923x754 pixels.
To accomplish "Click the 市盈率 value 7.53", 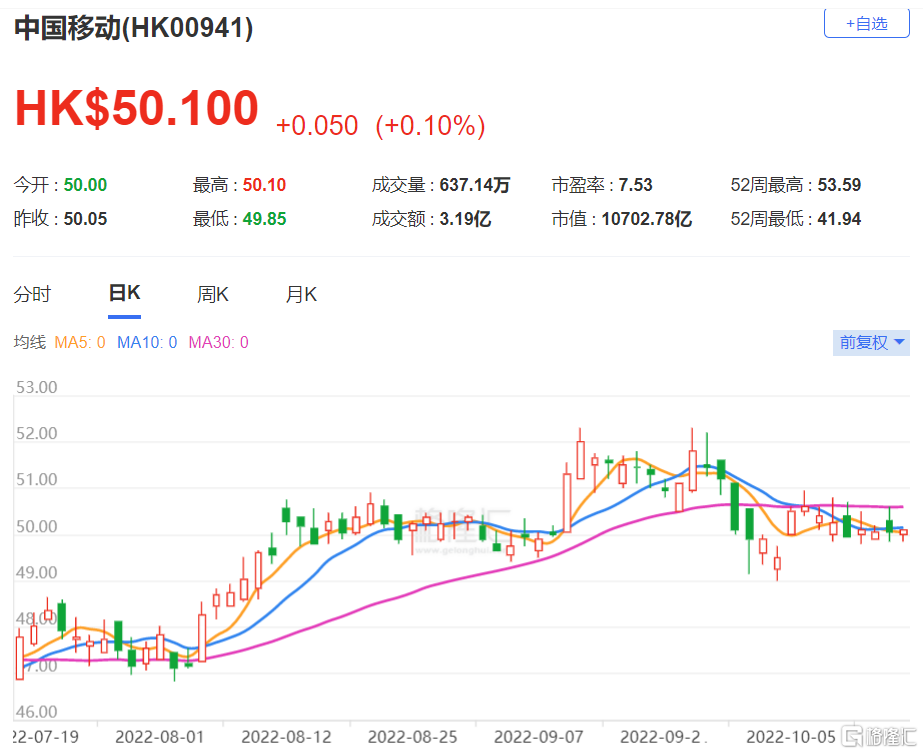I will pyautogui.click(x=635, y=185).
